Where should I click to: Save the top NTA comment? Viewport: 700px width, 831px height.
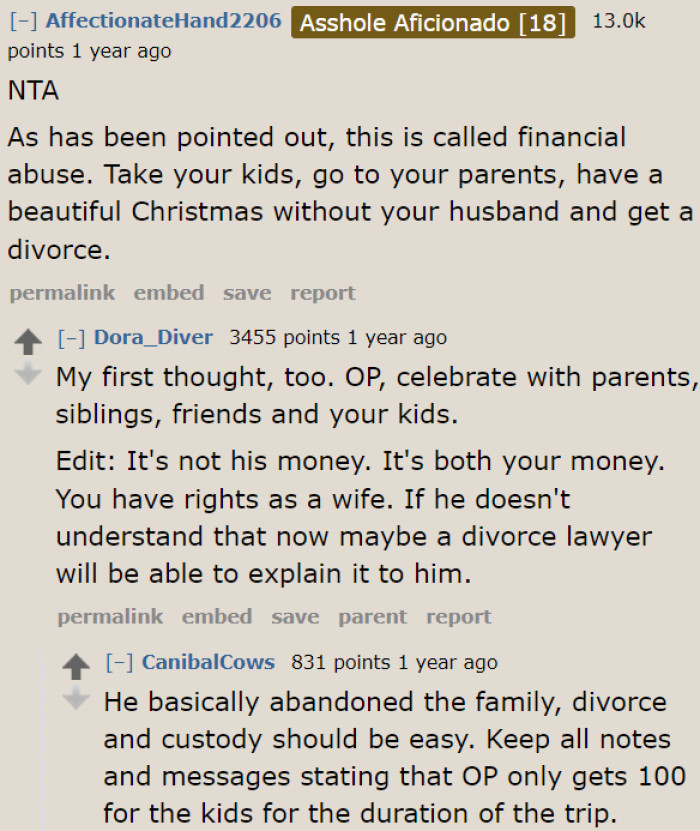point(246,292)
